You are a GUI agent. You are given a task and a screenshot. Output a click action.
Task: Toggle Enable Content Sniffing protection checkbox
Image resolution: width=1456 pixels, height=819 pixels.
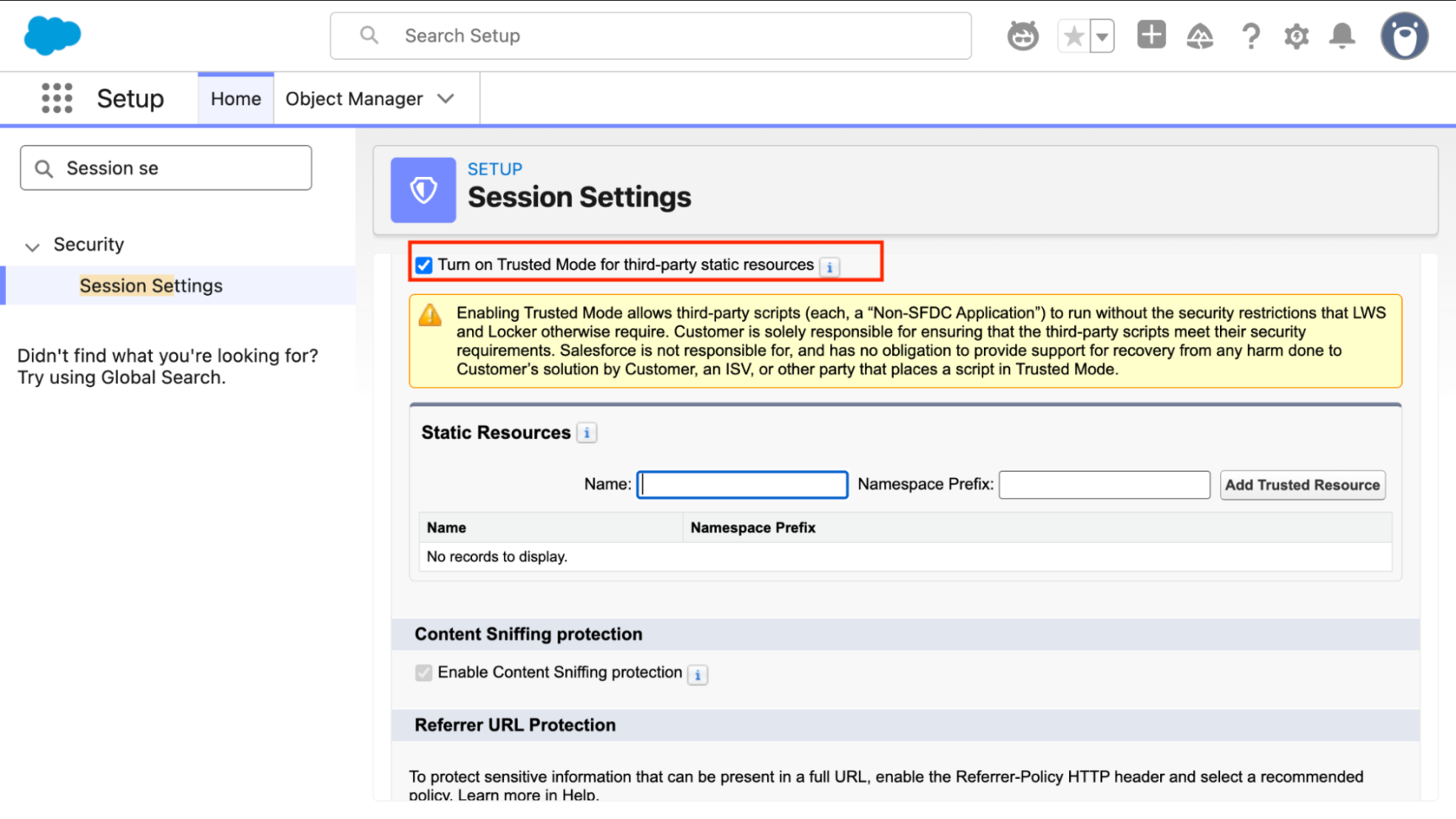coord(424,673)
